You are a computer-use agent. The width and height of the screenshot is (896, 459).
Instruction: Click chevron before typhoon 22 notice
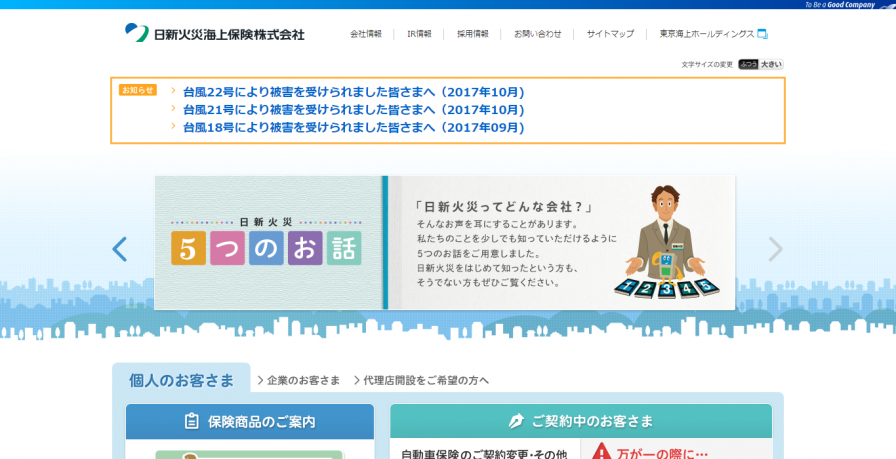tap(173, 90)
